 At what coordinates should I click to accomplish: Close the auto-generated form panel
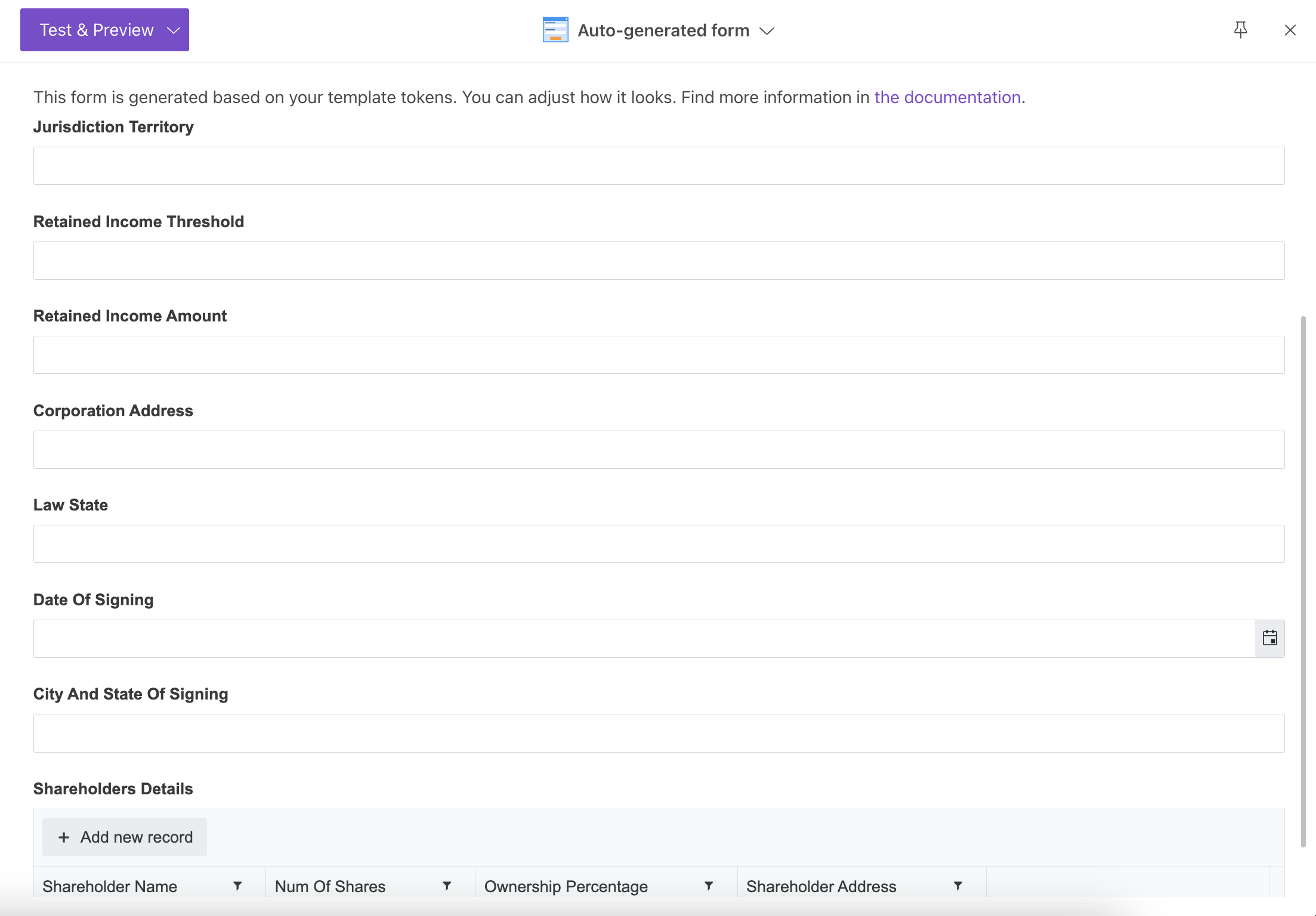tap(1290, 30)
